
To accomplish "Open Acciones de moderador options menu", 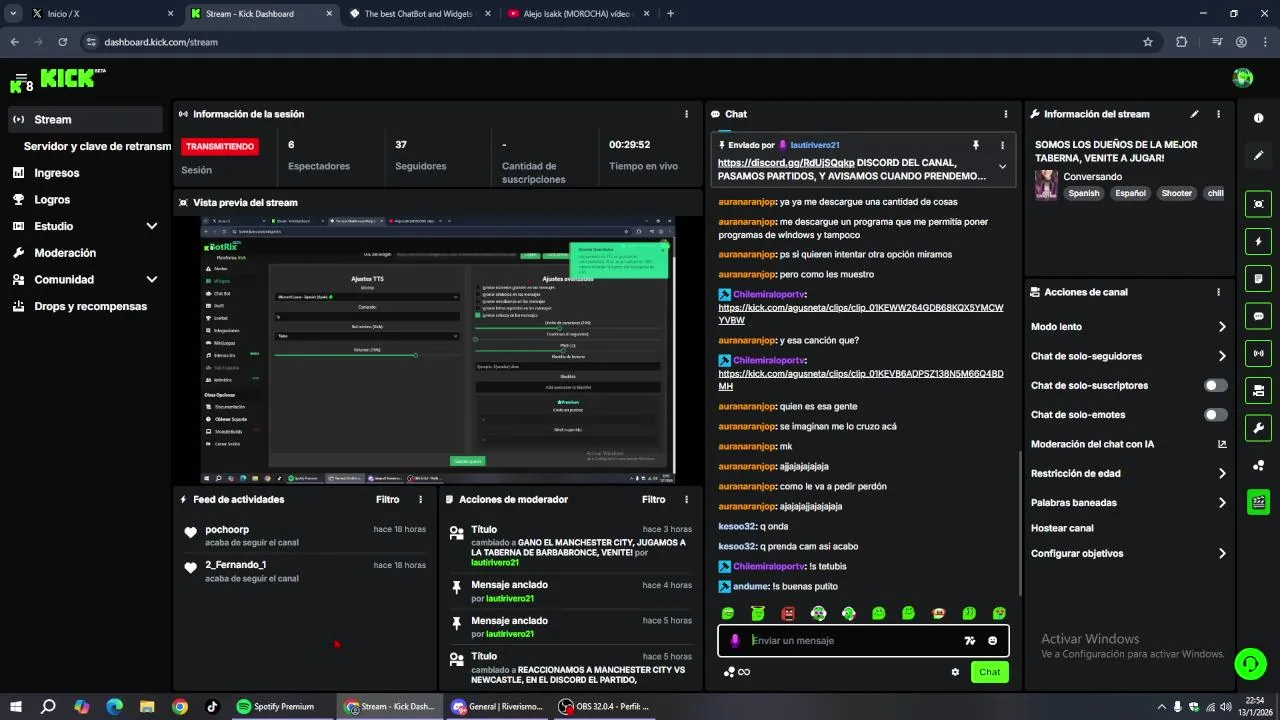I will coord(686,499).
